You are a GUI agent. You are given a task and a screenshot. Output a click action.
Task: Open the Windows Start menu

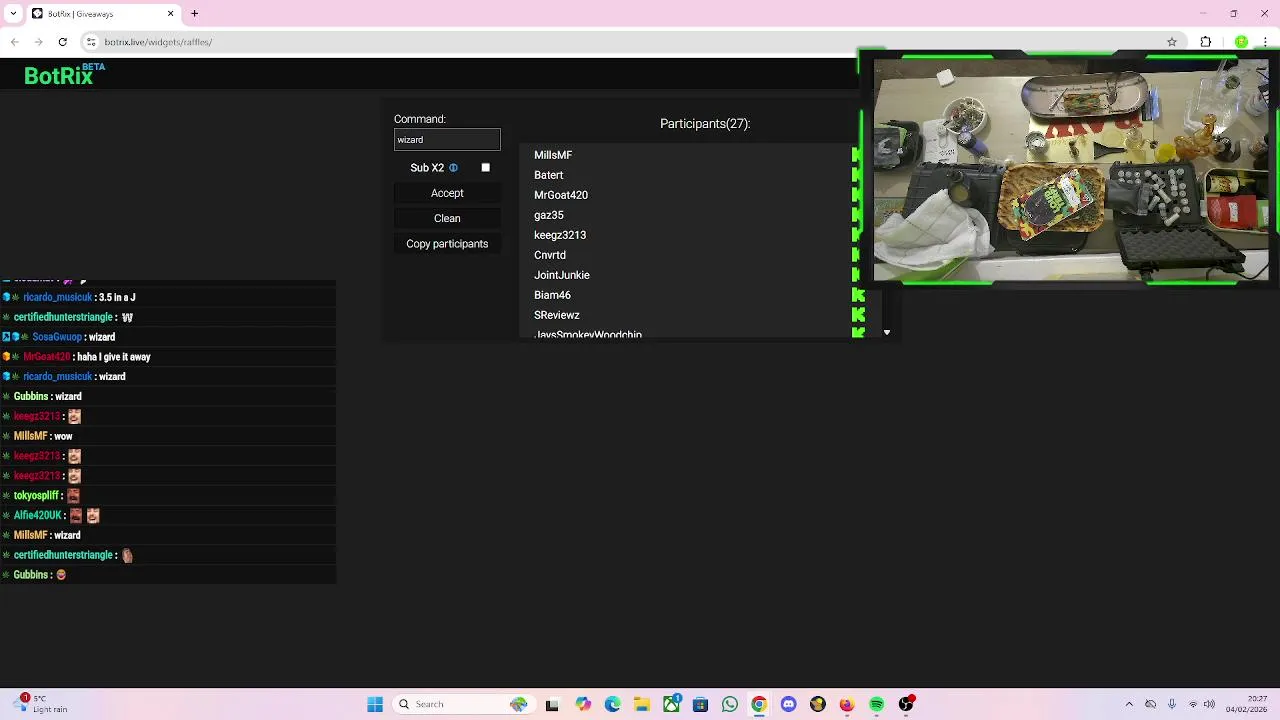[x=375, y=704]
